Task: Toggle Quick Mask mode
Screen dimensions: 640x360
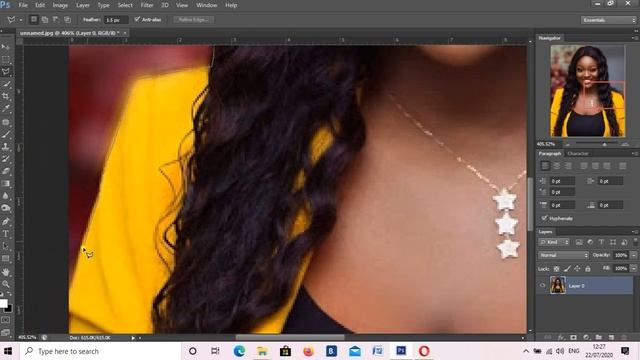Action: [x=6, y=320]
